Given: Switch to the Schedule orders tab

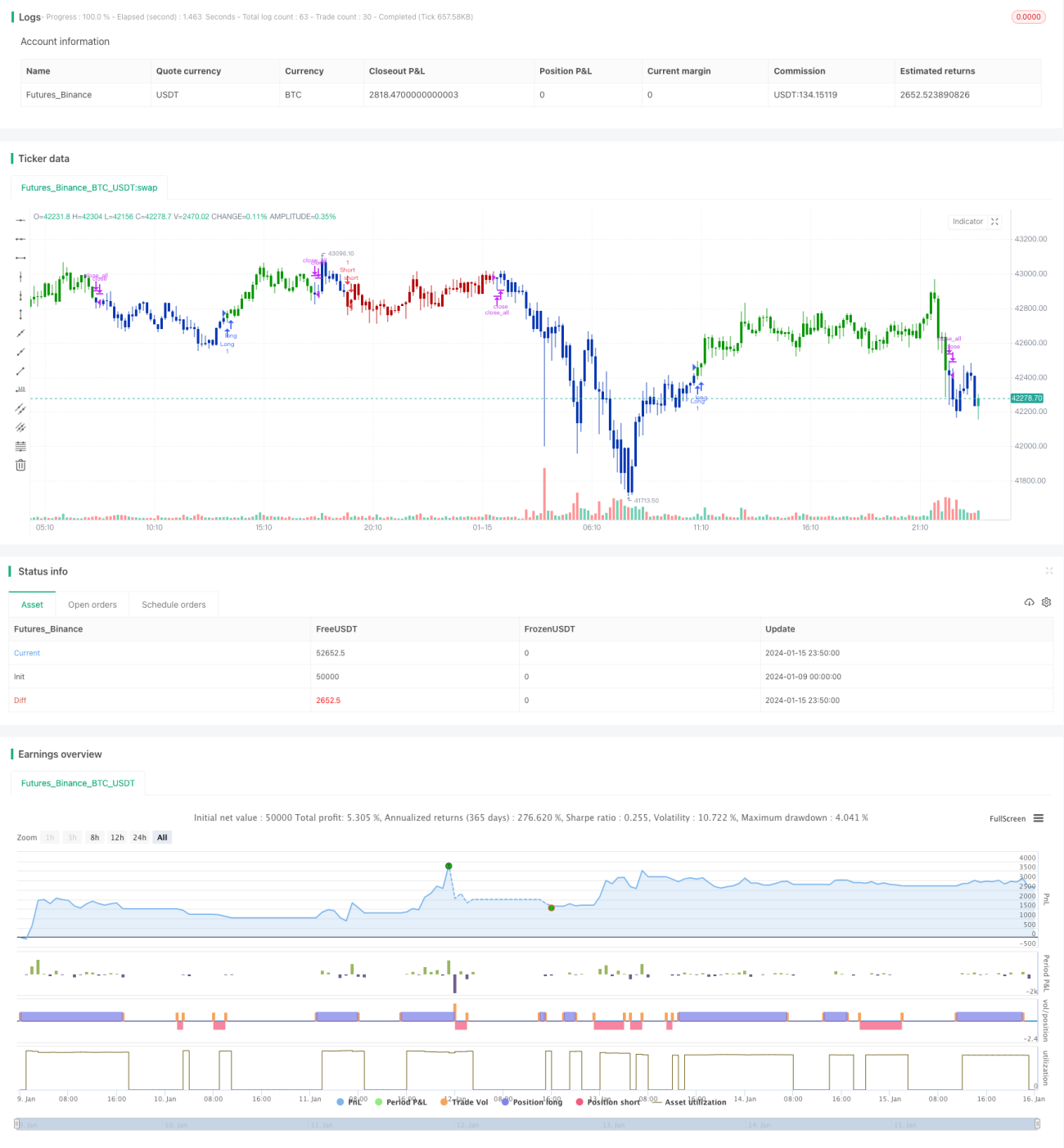Looking at the screenshot, I should click(174, 605).
